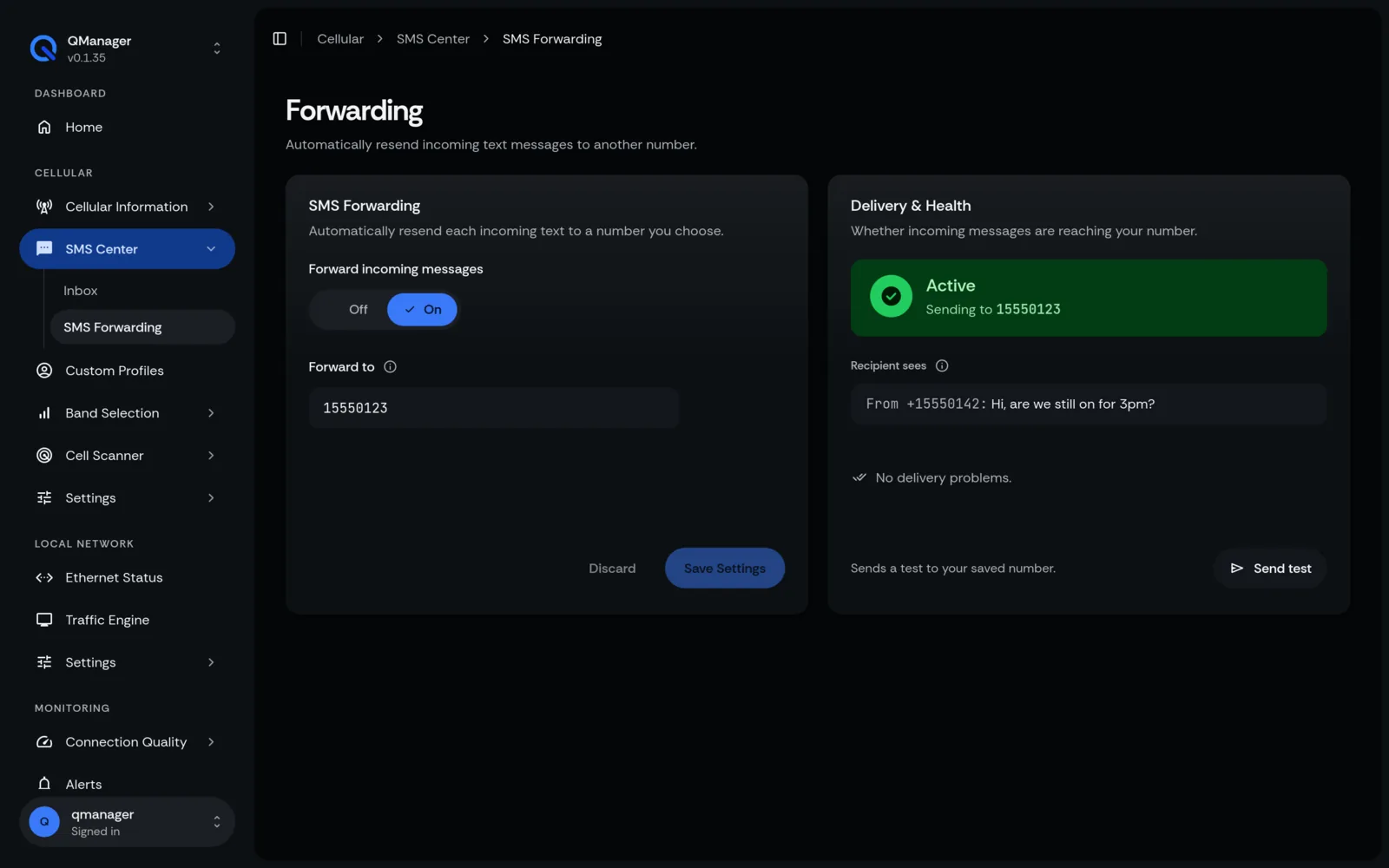
Task: Collapse the SMS Center chevron
Action: (x=211, y=249)
